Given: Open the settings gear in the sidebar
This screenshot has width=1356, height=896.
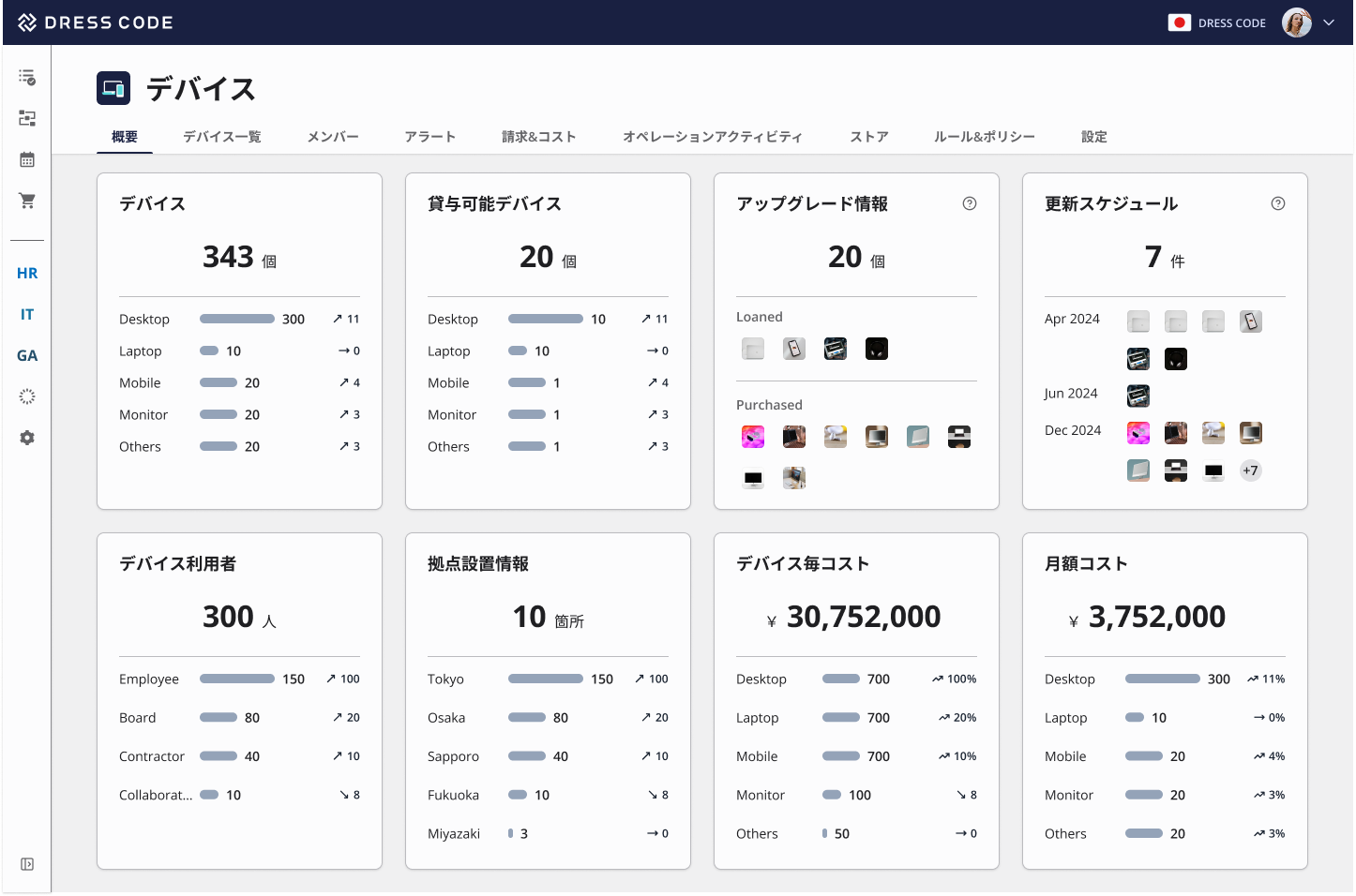Looking at the screenshot, I should click(27, 438).
